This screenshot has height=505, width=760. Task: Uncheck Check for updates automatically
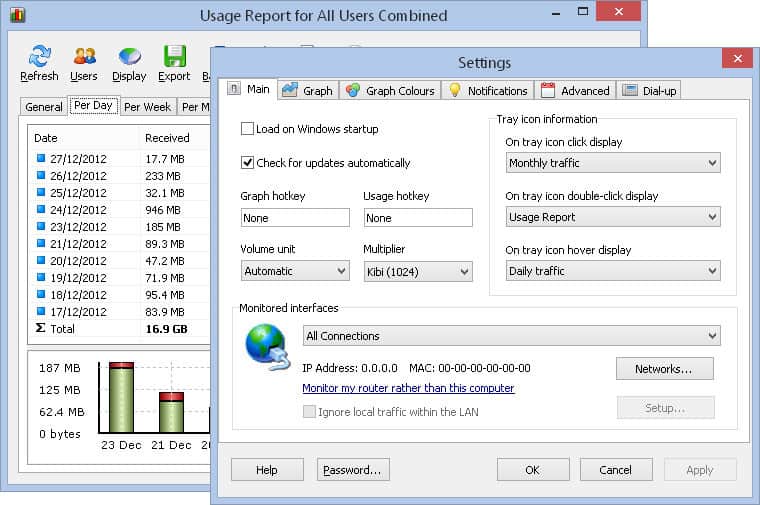pos(247,162)
